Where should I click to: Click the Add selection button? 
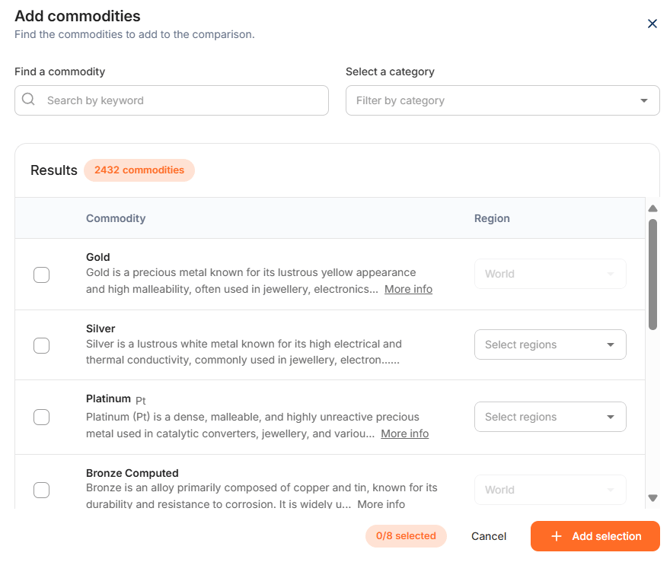595,537
